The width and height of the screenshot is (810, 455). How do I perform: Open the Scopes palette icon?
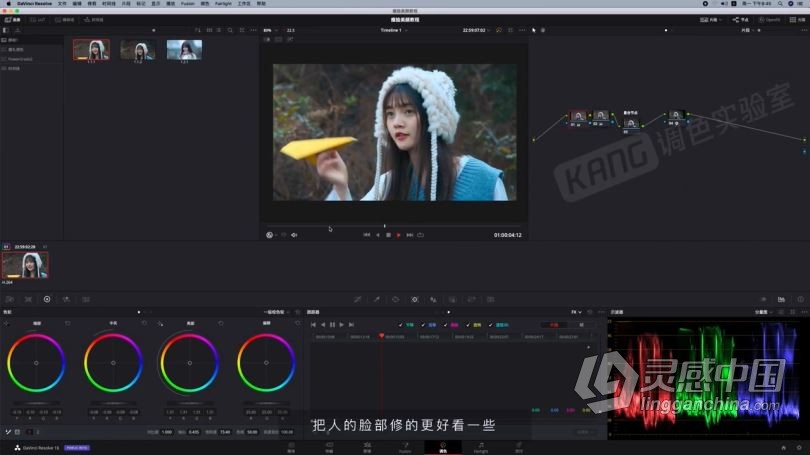[x=781, y=300]
